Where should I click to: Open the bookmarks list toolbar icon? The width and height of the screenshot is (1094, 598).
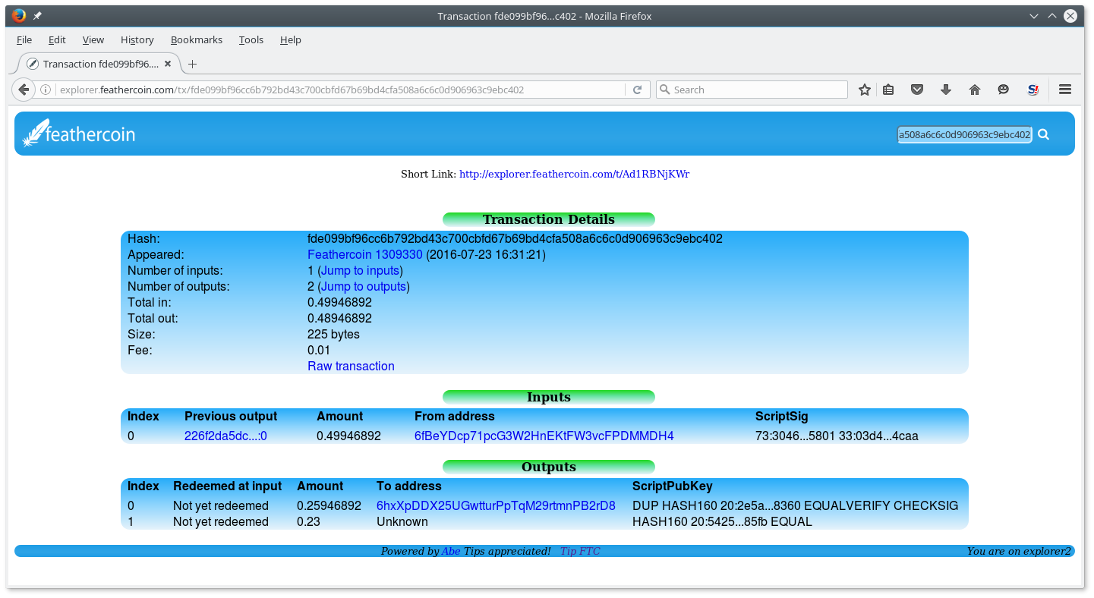(x=888, y=89)
